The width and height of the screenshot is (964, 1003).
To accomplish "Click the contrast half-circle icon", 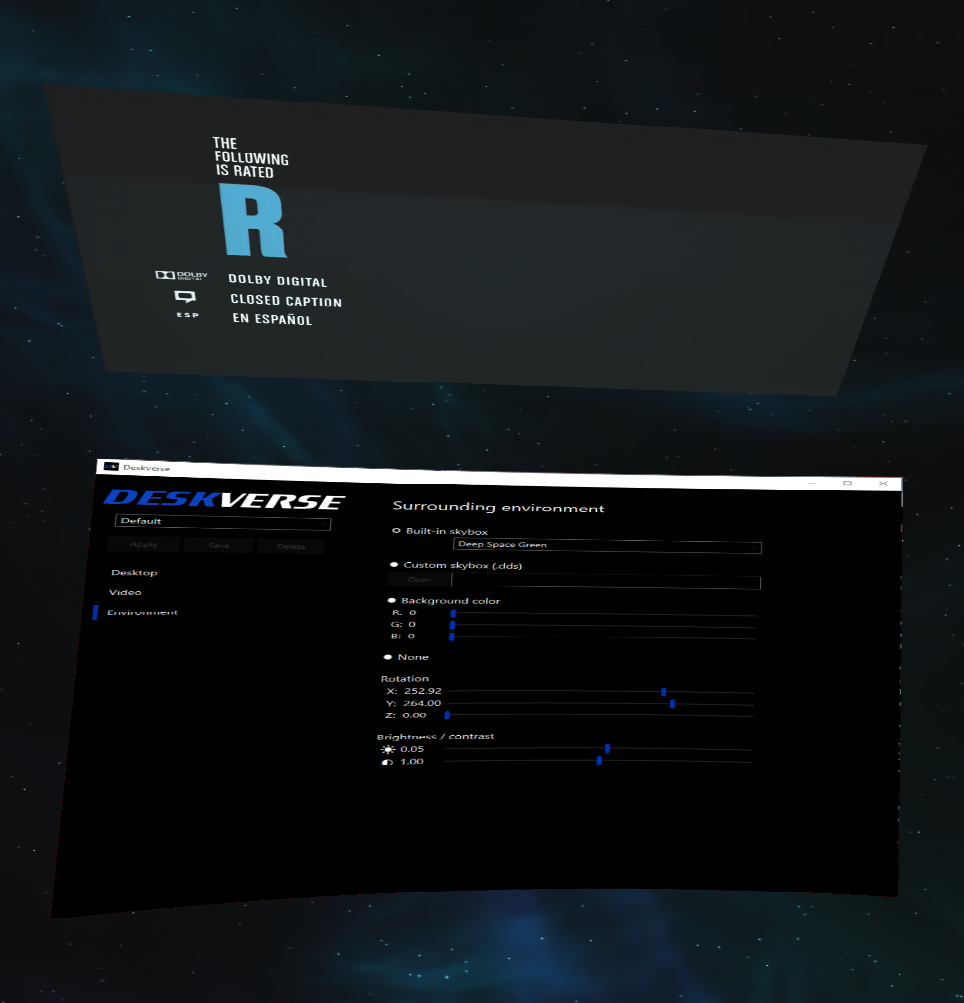I will (x=388, y=762).
